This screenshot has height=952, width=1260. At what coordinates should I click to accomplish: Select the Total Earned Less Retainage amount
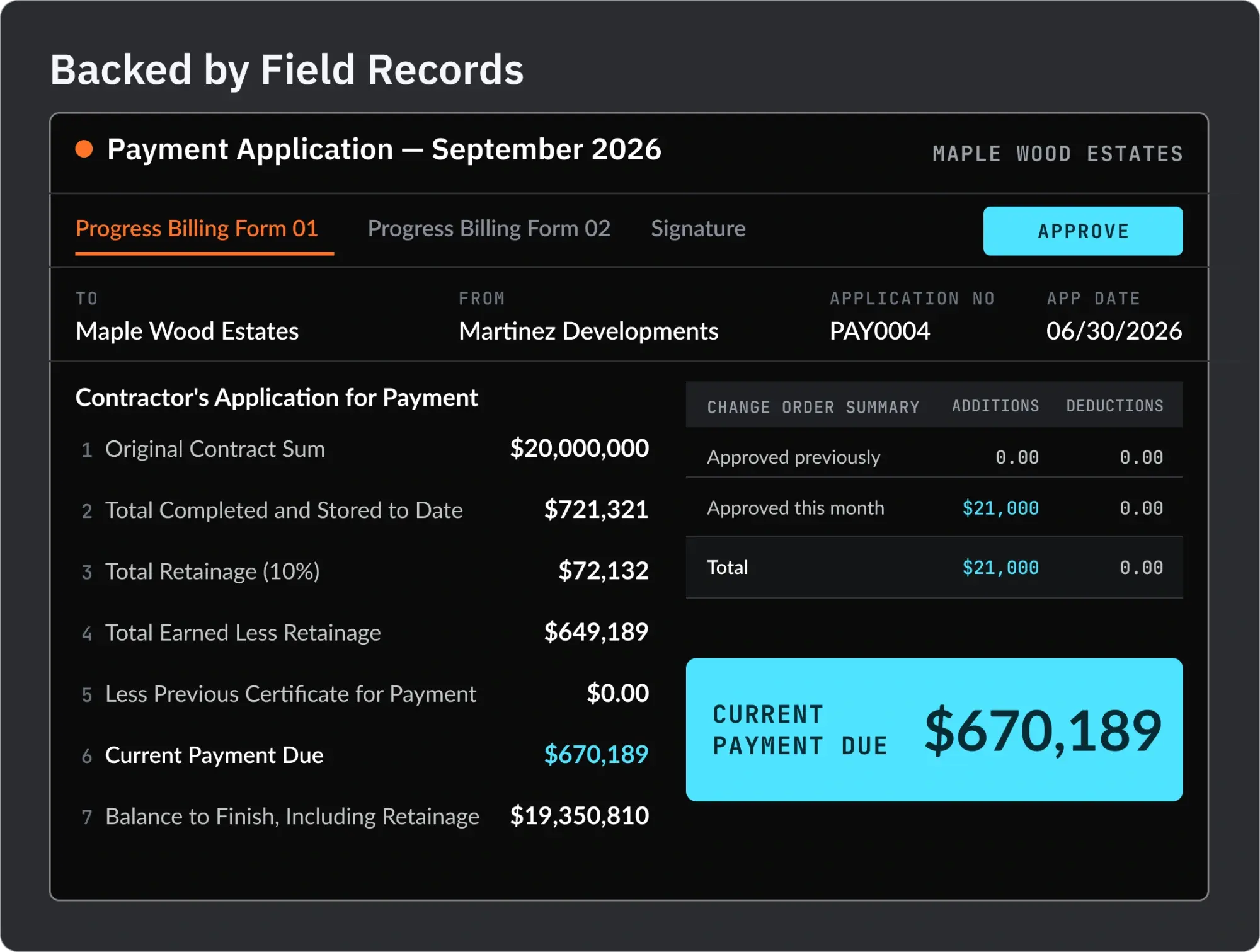596,632
